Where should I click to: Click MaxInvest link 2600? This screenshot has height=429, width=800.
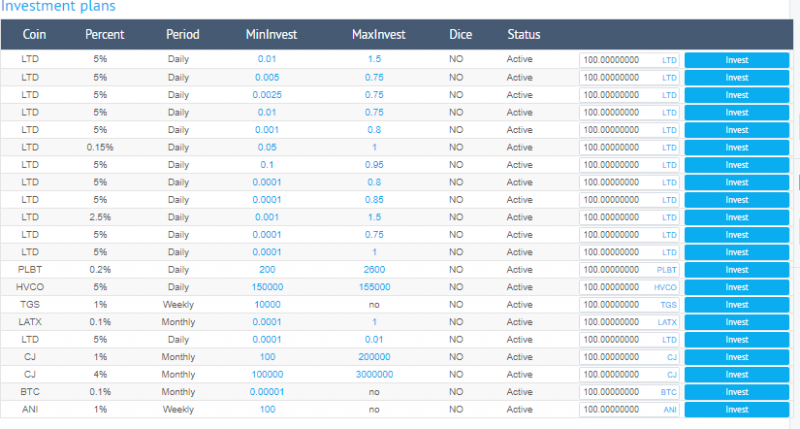[x=374, y=270]
